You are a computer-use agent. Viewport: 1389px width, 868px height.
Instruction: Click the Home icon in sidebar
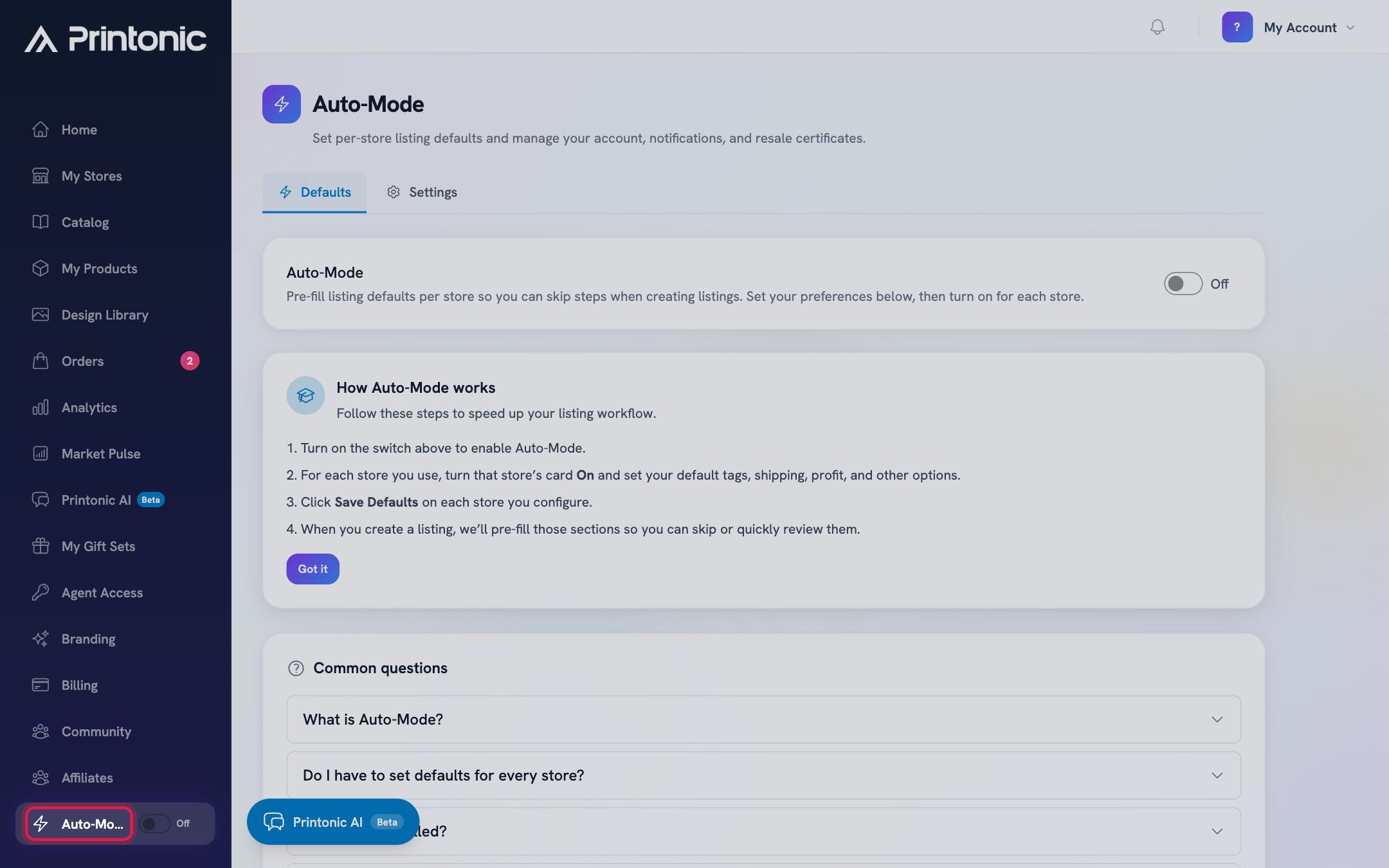tap(41, 129)
